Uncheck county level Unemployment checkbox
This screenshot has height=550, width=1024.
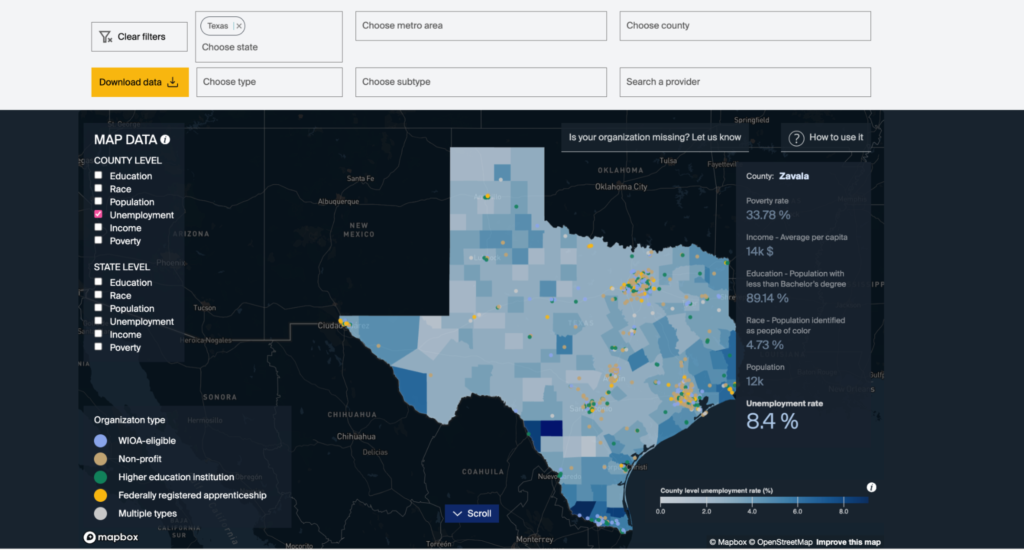[x=98, y=214]
